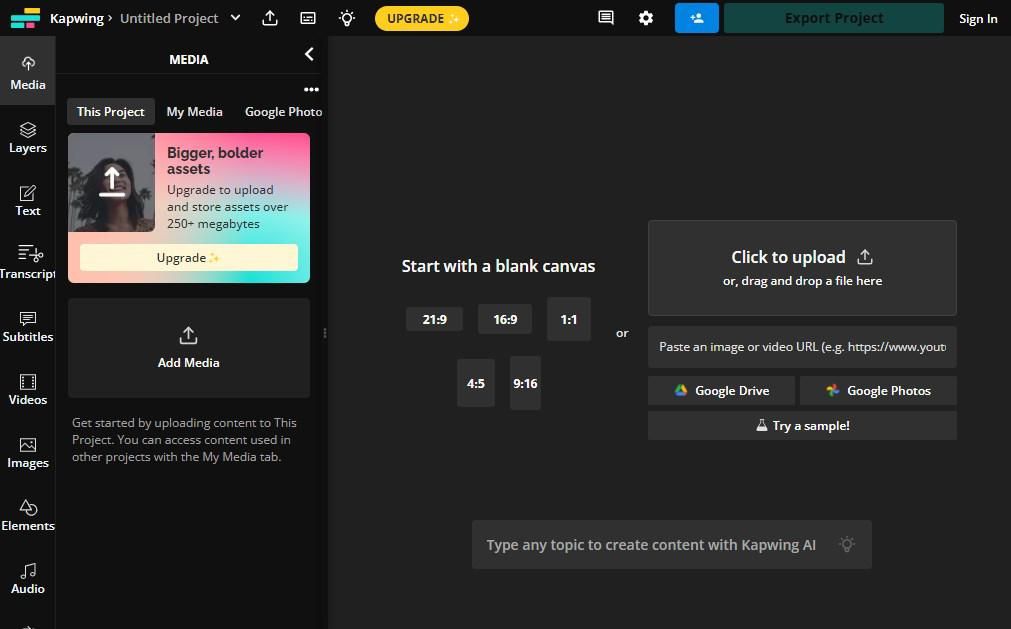Viewport: 1011px width, 629px height.
Task: Open settings gear icon
Action: pyautogui.click(x=645, y=18)
